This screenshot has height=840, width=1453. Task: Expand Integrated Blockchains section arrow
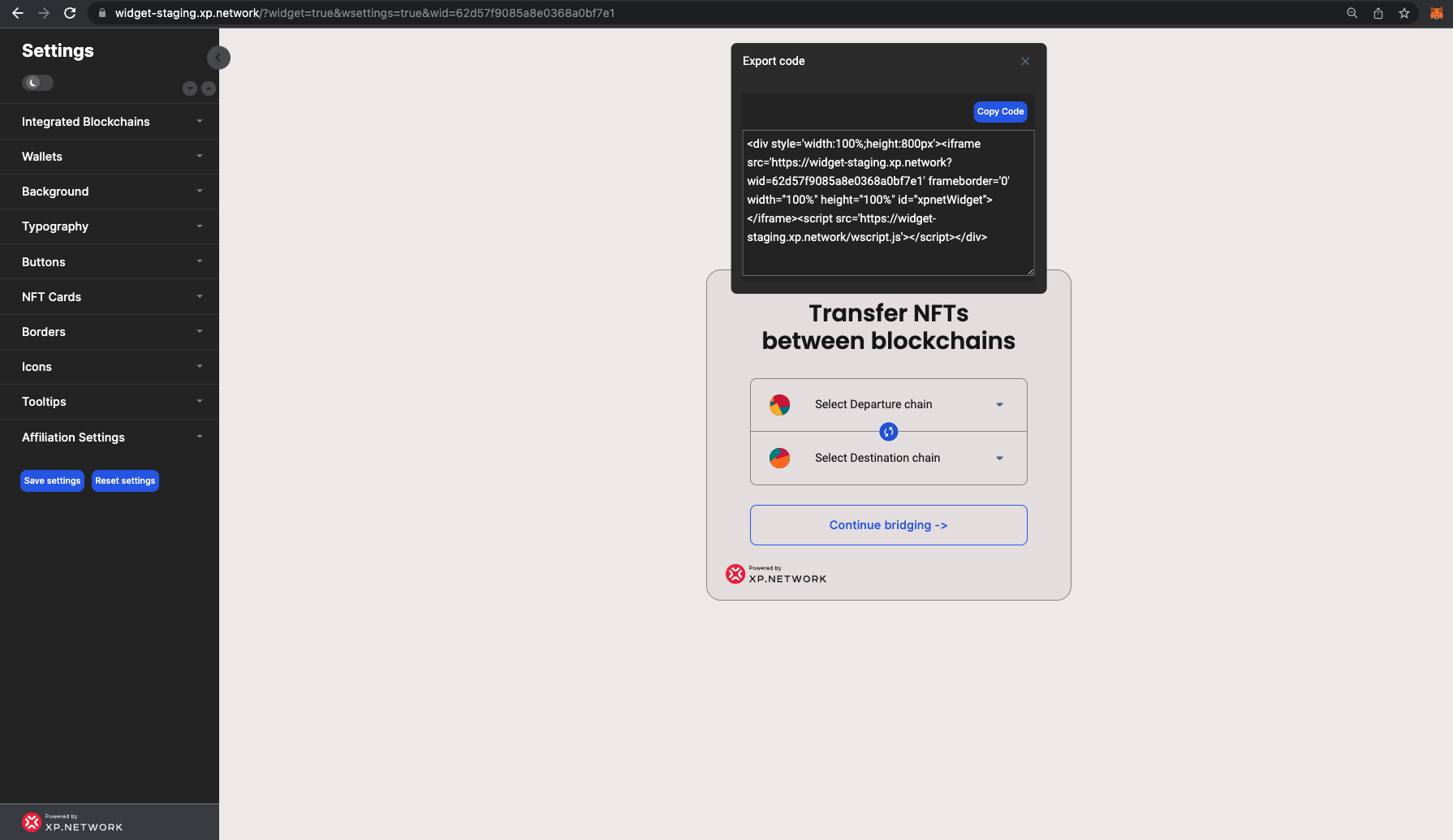tap(200, 122)
